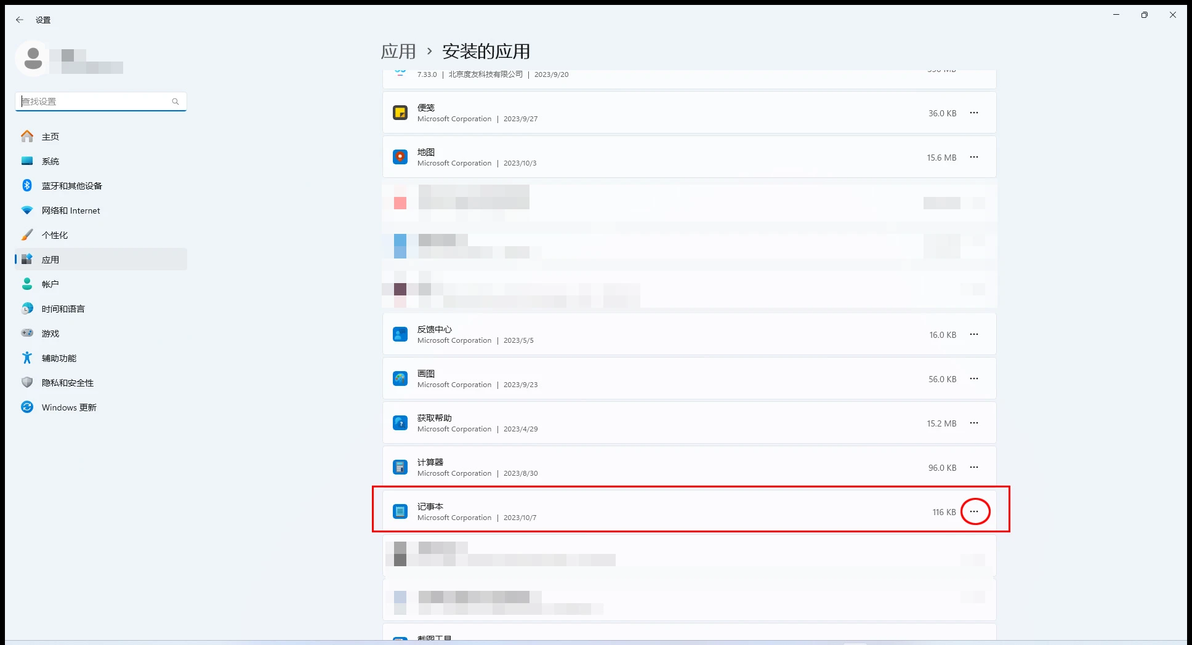Viewport: 1192px width, 645px height.
Task: Click the magnifier icon in the search box
Action: tap(175, 101)
